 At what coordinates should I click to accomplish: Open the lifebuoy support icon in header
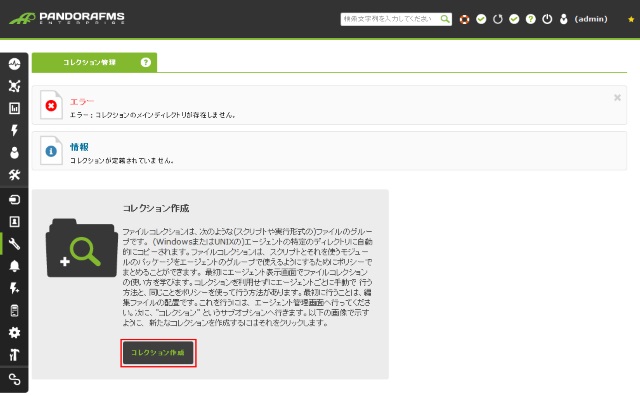(464, 19)
